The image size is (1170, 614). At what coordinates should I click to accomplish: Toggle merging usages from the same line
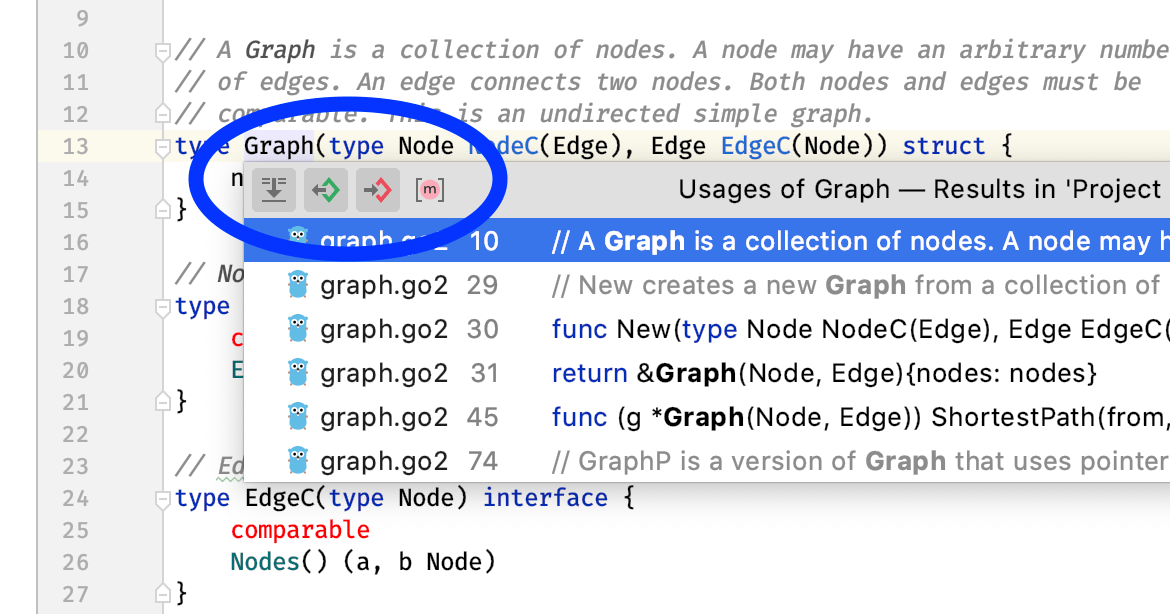tap(274, 189)
